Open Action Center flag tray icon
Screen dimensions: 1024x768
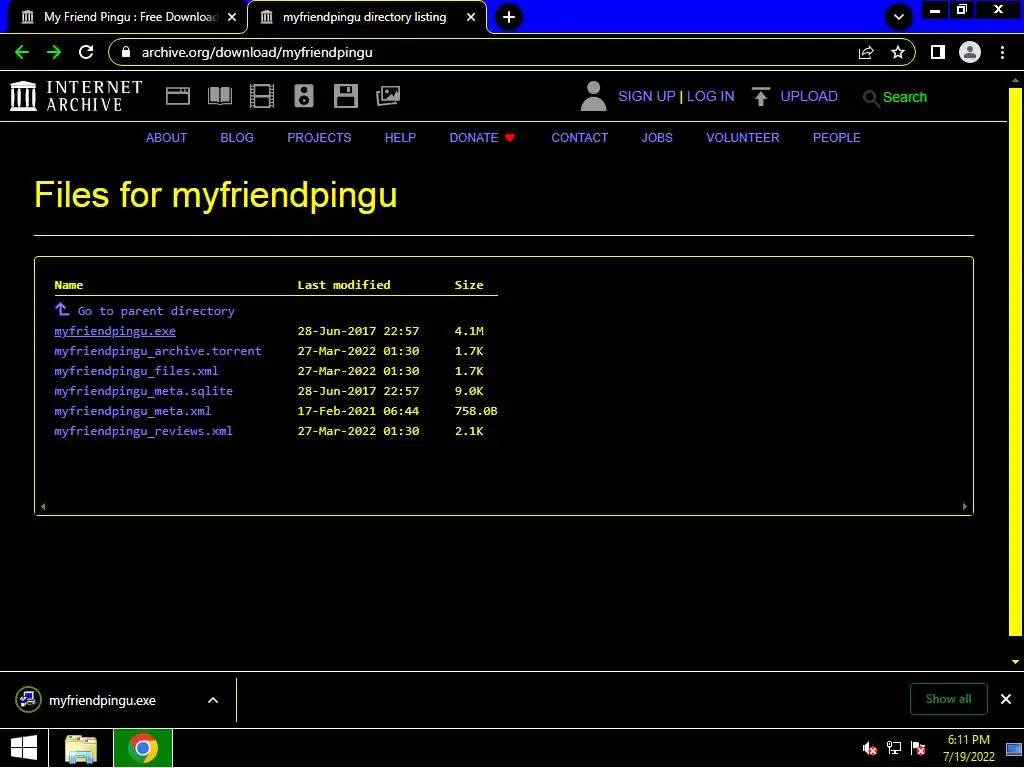(918, 748)
